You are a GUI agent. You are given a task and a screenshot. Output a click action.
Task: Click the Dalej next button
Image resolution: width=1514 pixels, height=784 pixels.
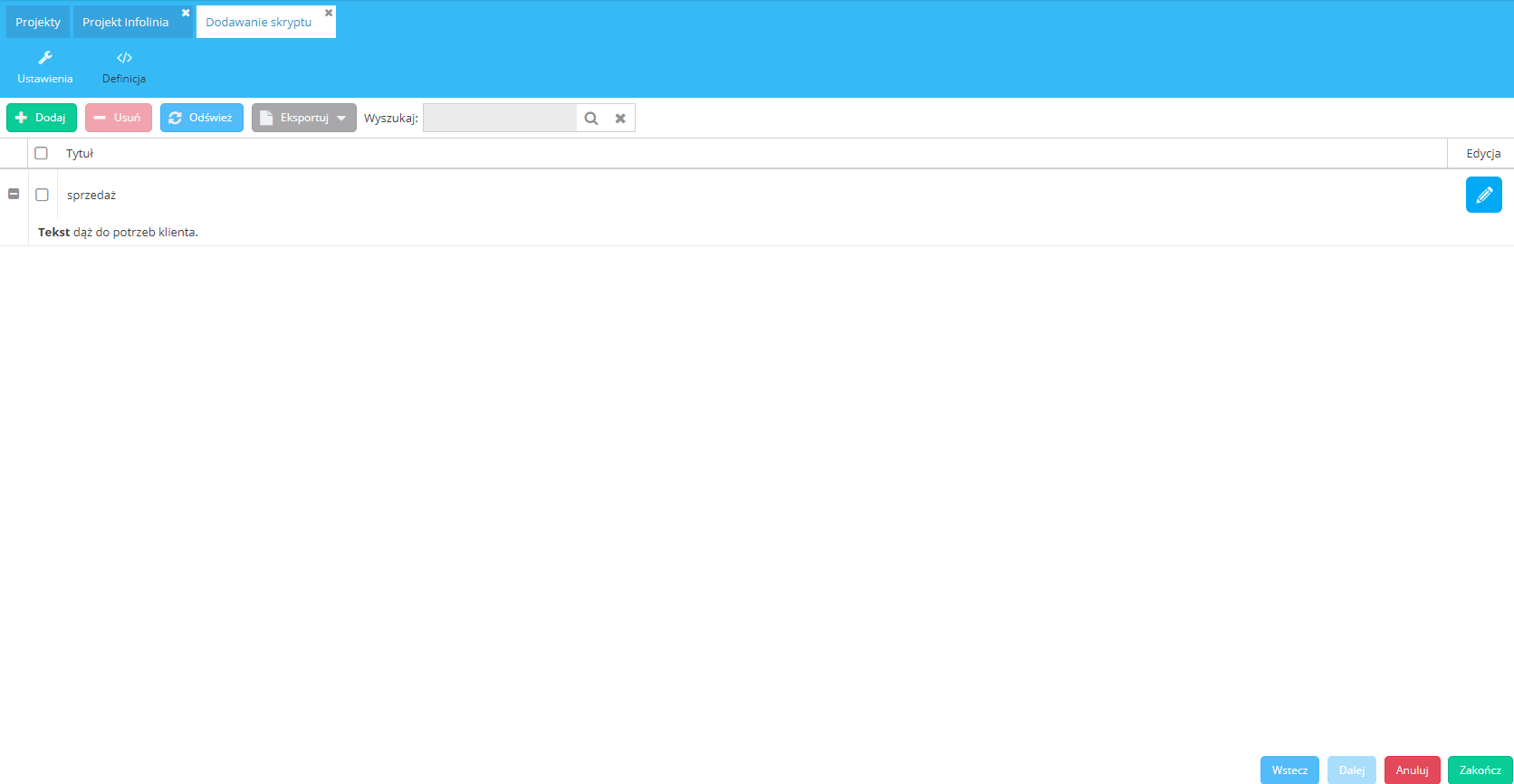point(1352,770)
